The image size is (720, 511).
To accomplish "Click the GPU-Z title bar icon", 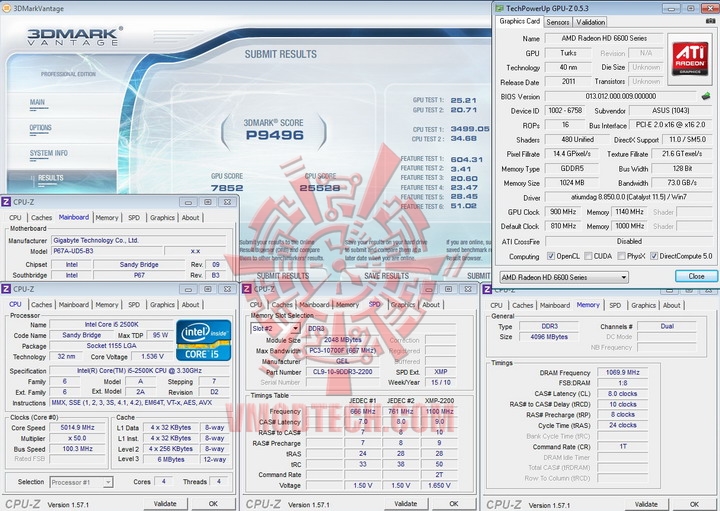I will tap(499, 8).
